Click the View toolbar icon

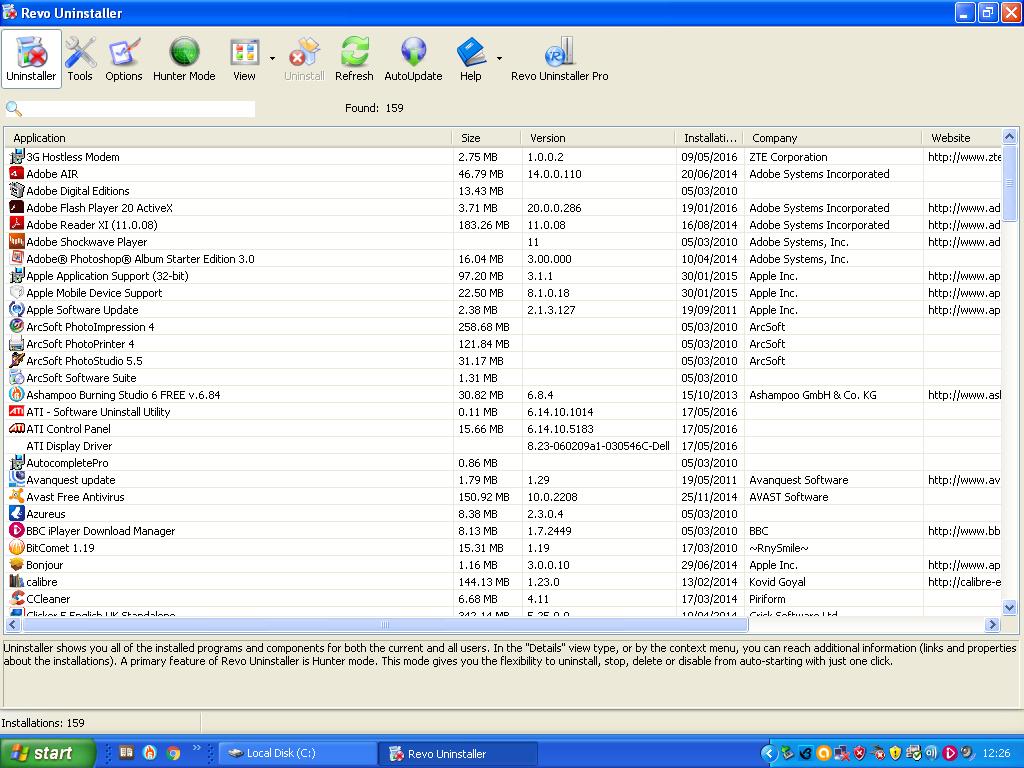point(244,59)
